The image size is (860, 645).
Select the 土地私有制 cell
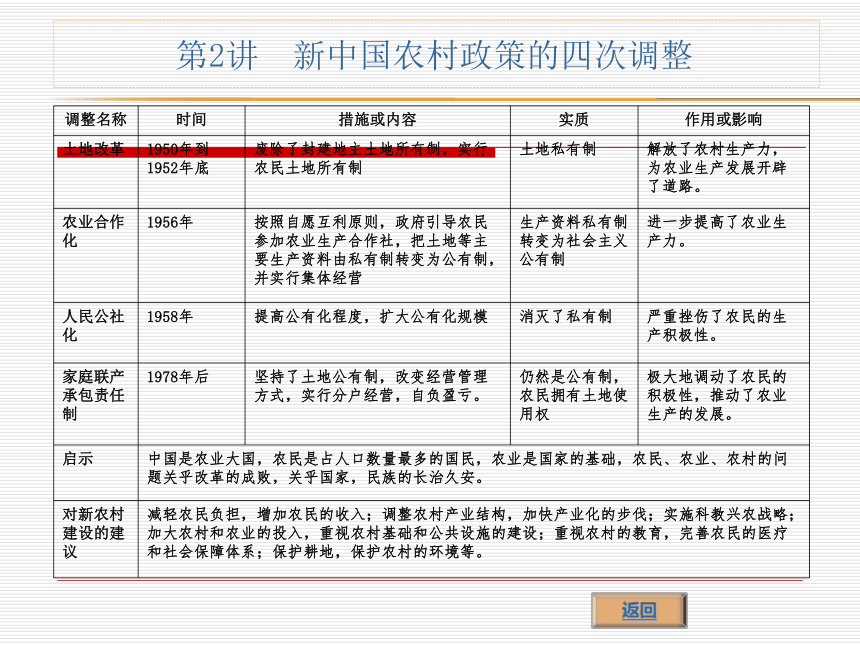coord(574,172)
